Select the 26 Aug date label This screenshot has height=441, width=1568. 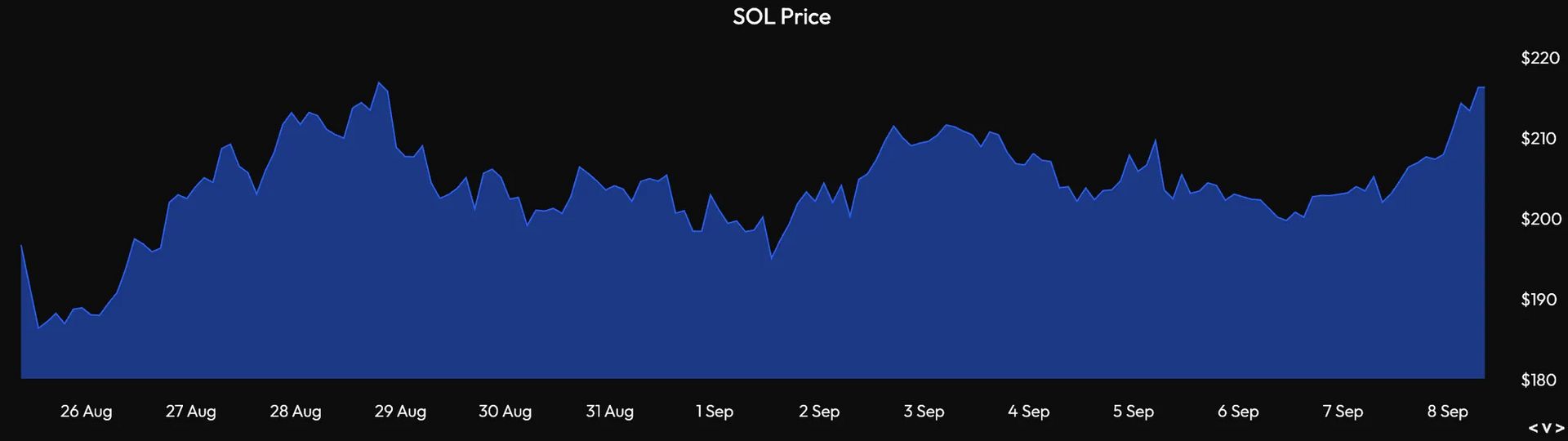click(86, 412)
